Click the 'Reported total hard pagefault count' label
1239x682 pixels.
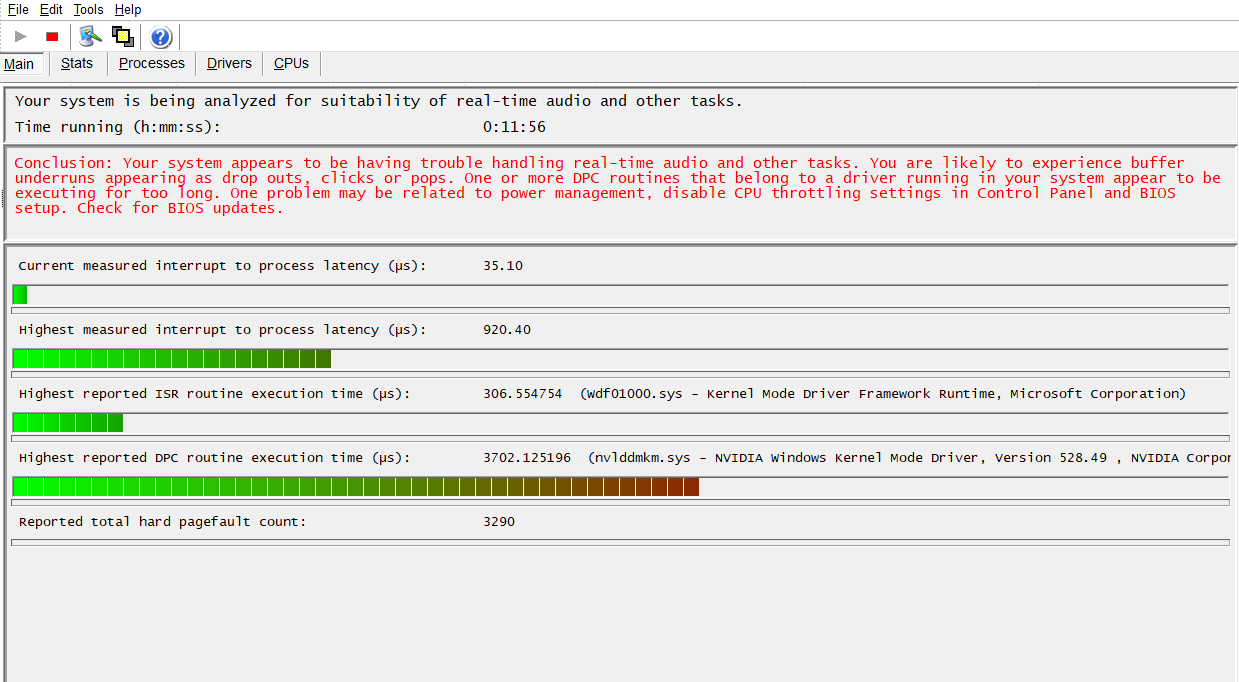pyautogui.click(x=162, y=522)
